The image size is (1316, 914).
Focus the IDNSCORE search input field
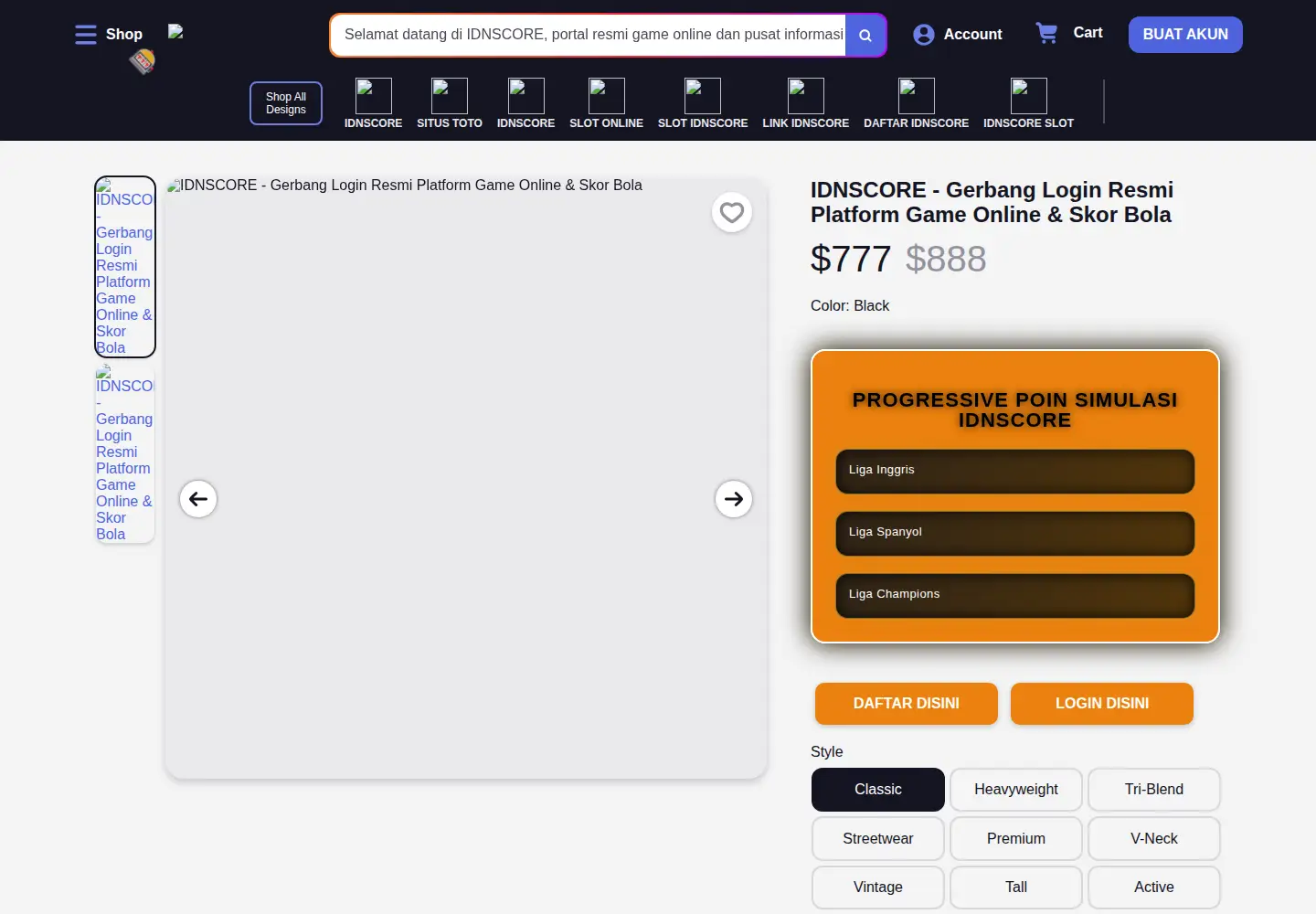(x=589, y=36)
